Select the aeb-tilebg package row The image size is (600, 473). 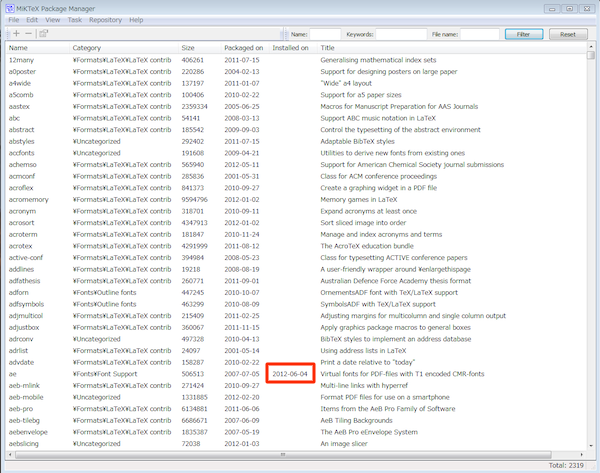coord(296,421)
